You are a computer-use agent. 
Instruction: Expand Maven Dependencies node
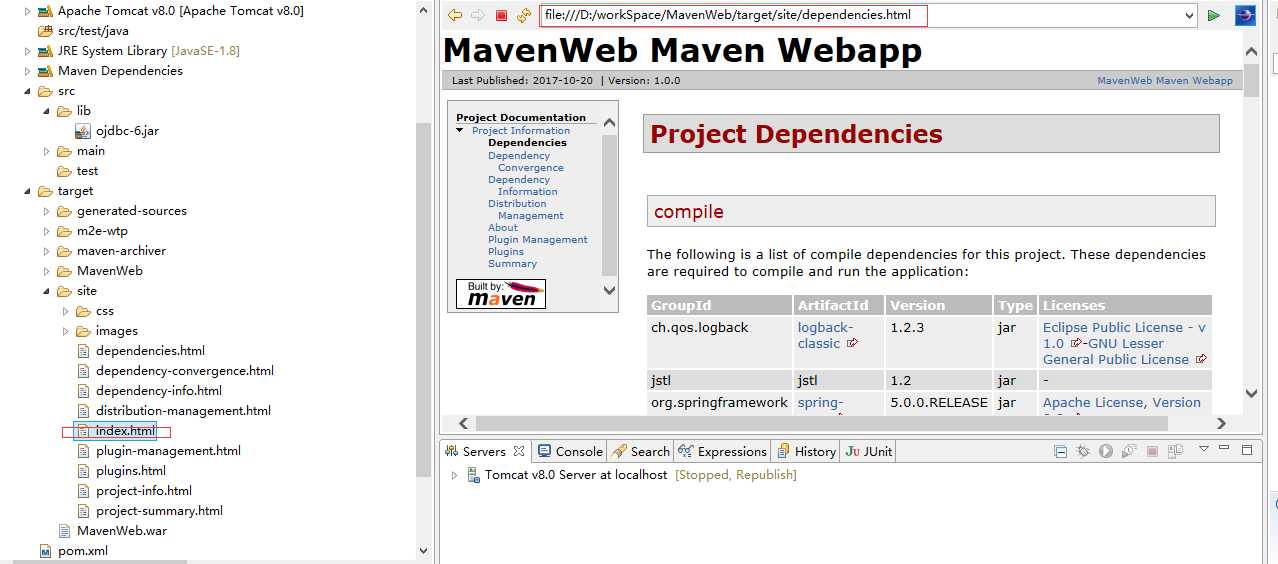(x=28, y=71)
